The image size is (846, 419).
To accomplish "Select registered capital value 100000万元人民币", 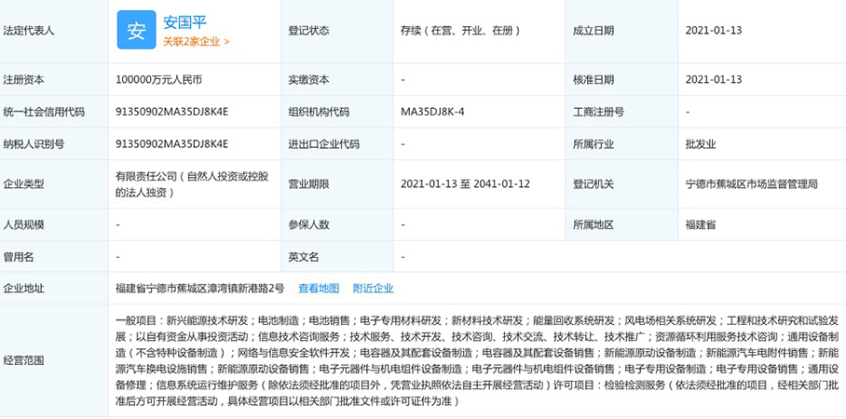I will coord(159,80).
